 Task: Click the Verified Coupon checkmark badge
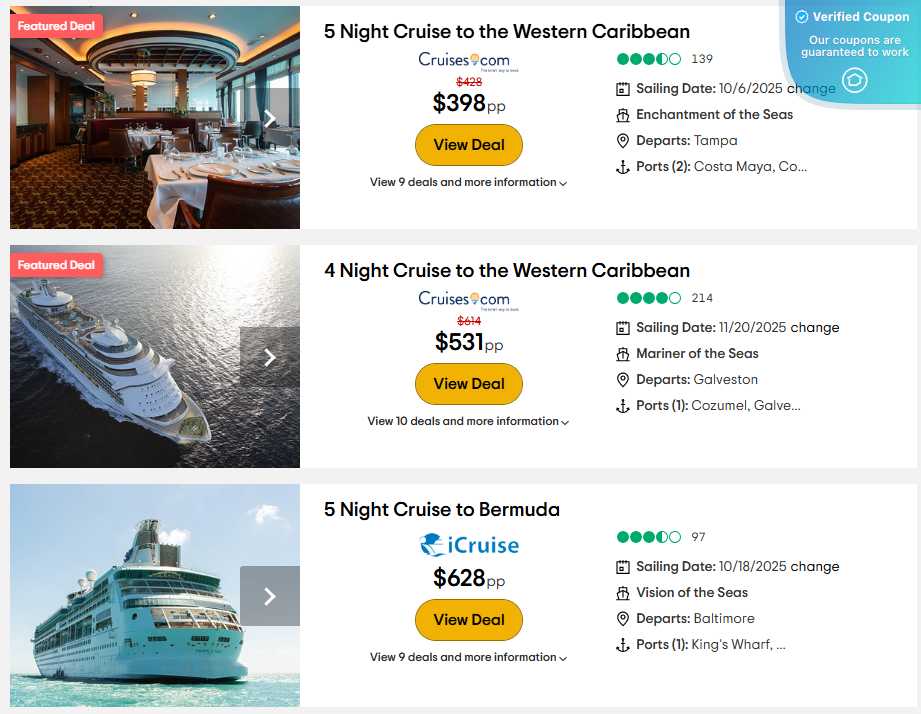802,16
